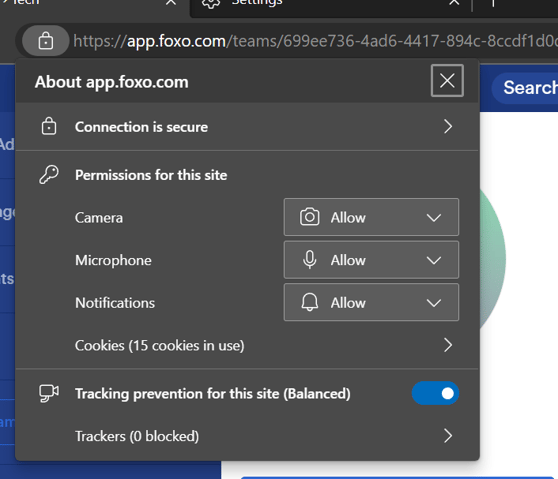Image resolution: width=558 pixels, height=479 pixels.
Task: Click the microphone icon in permission box
Action: coord(309,259)
